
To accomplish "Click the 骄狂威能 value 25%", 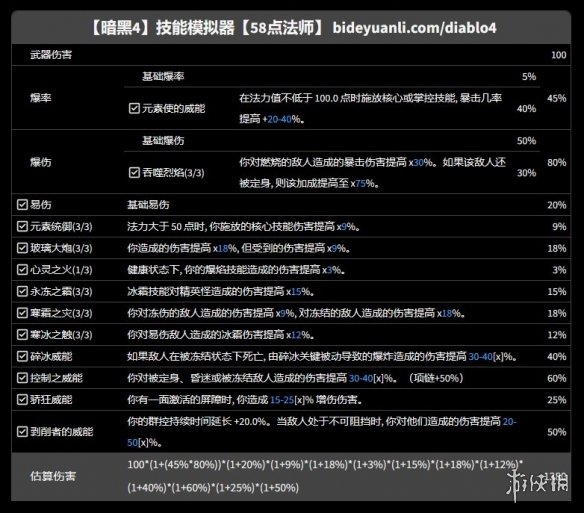I will click(557, 400).
